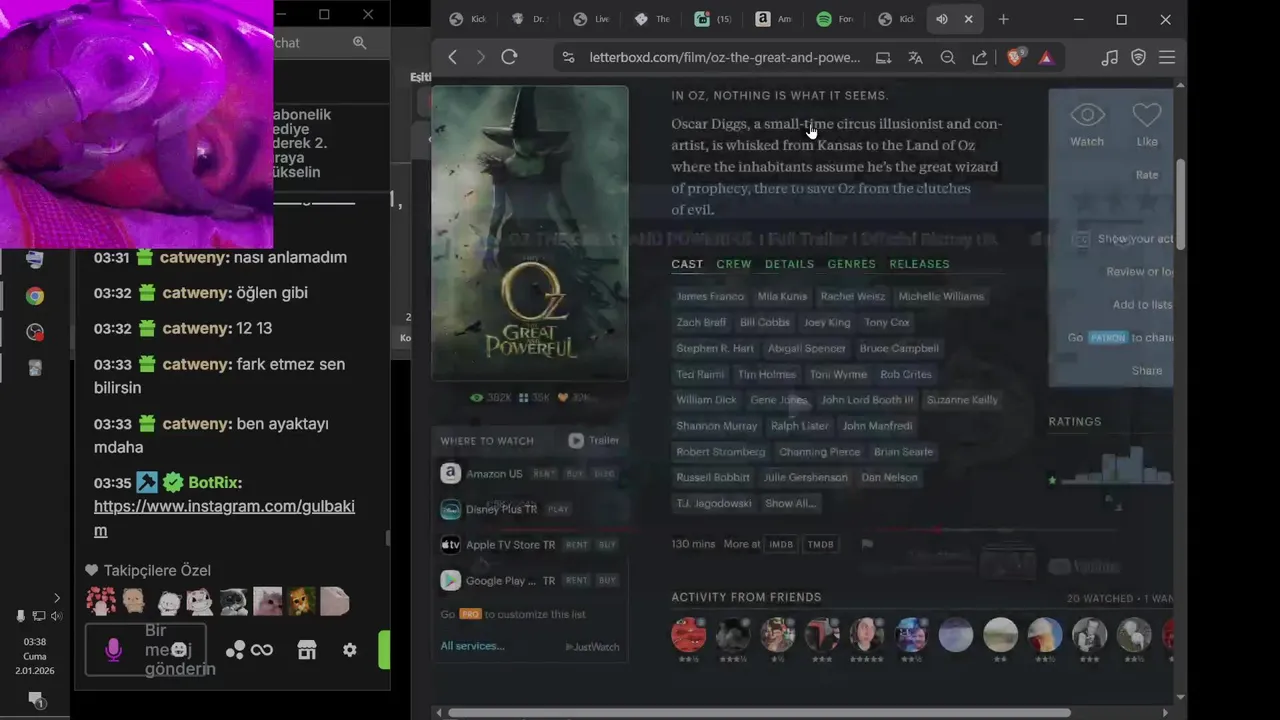The height and width of the screenshot is (720, 1280).
Task: Open Mila Kunis cast link
Action: 782,296
